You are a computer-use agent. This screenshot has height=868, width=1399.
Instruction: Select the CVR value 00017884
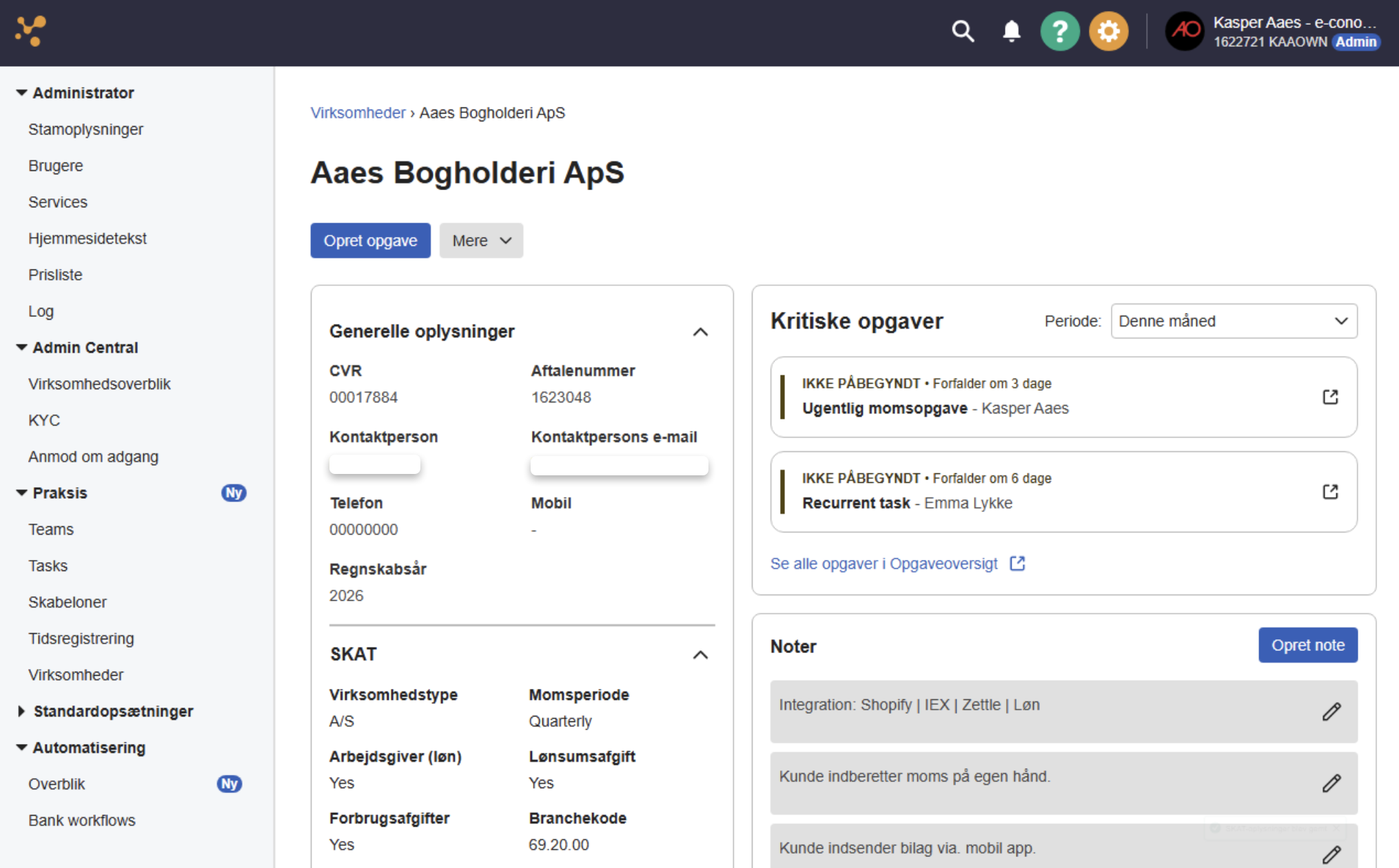363,397
